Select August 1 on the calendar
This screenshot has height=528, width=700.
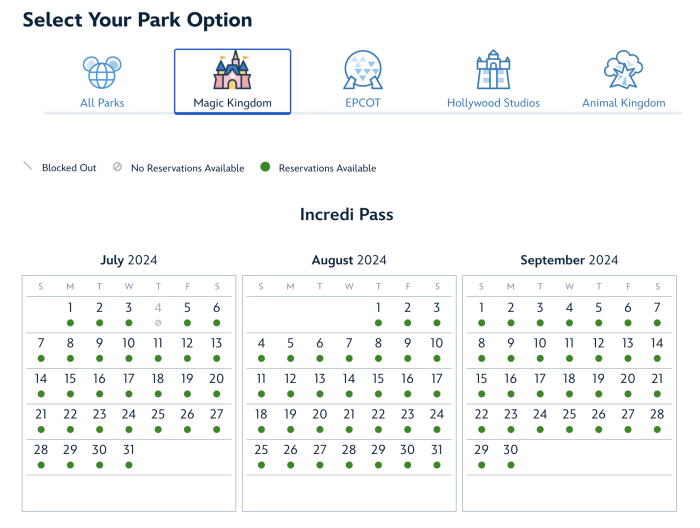point(378,308)
